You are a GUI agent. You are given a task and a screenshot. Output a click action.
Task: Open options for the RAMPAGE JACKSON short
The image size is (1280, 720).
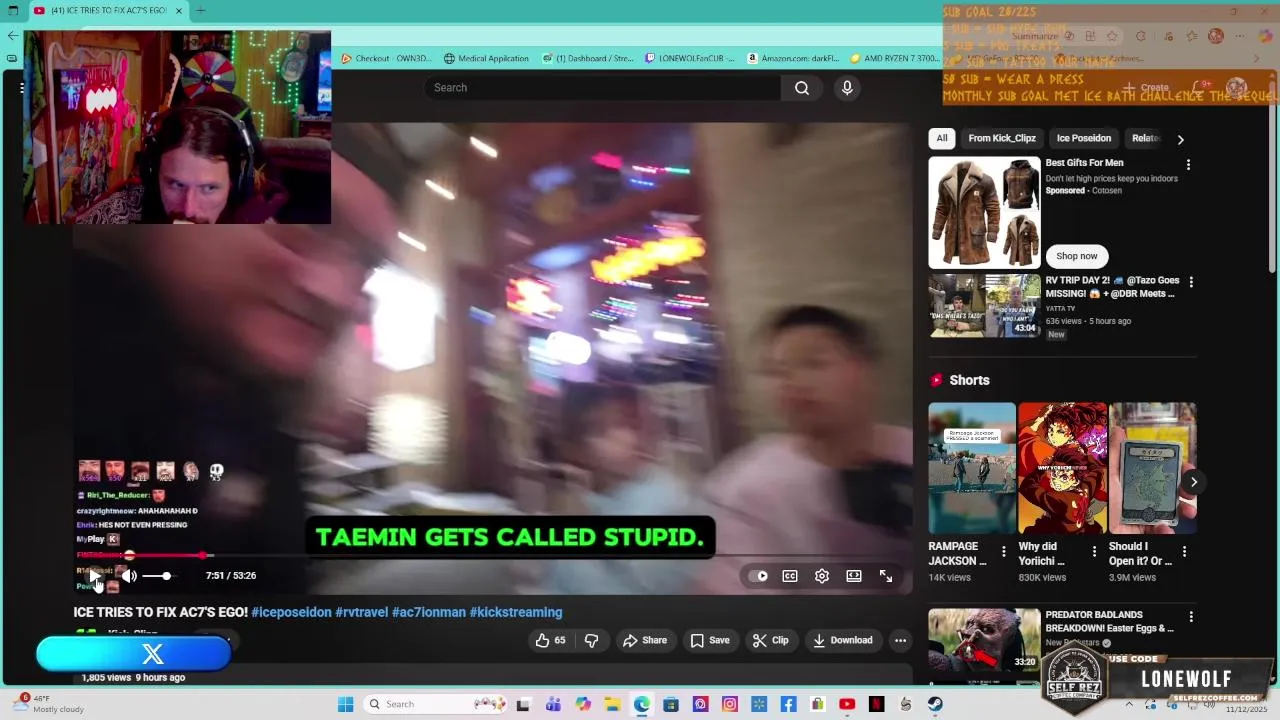click(1003, 552)
